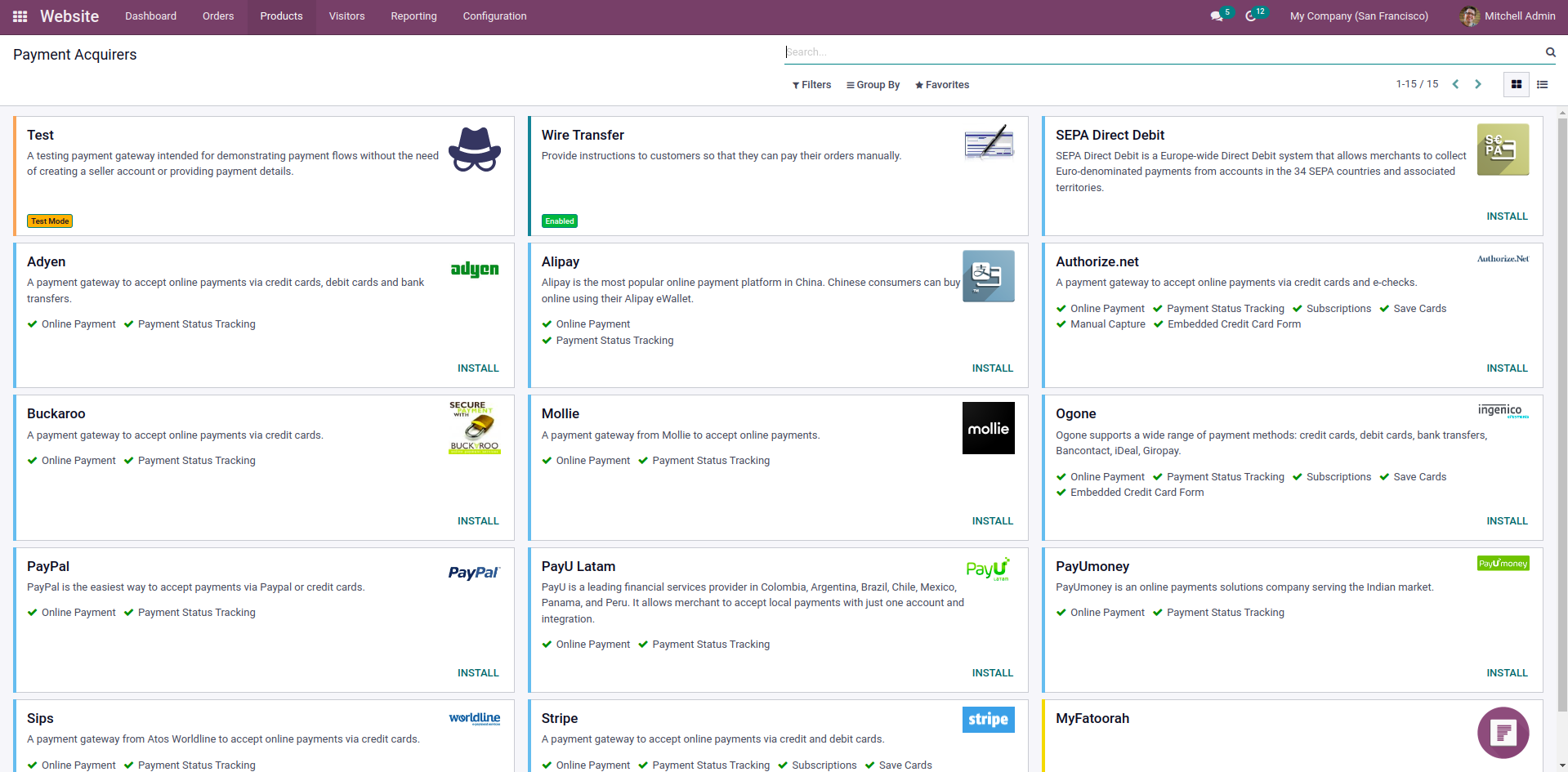Image resolution: width=1568 pixels, height=772 pixels.
Task: Click the Ingenico logo on Ogone card
Action: (x=1503, y=410)
